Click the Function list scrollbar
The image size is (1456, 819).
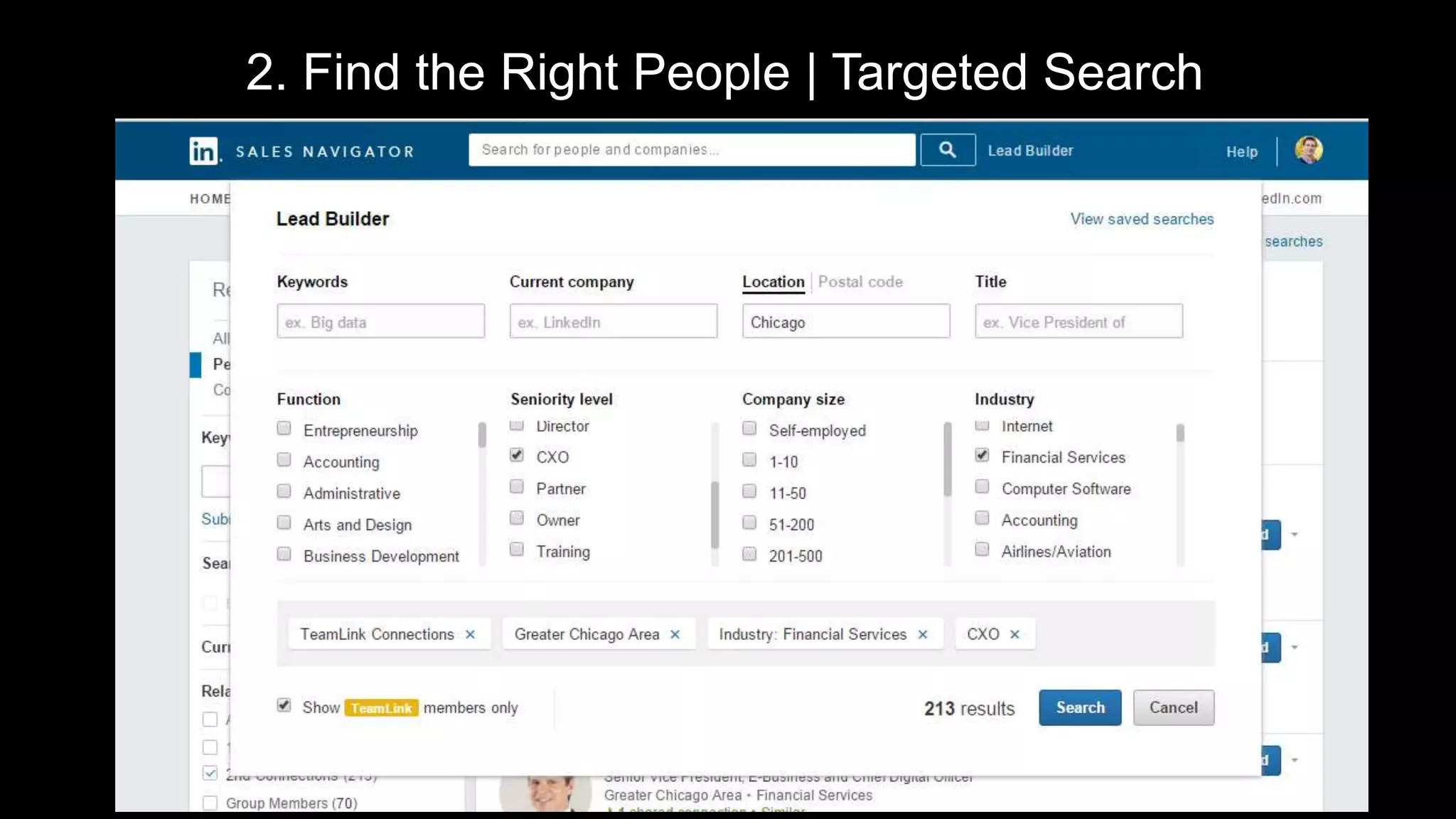pos(482,435)
